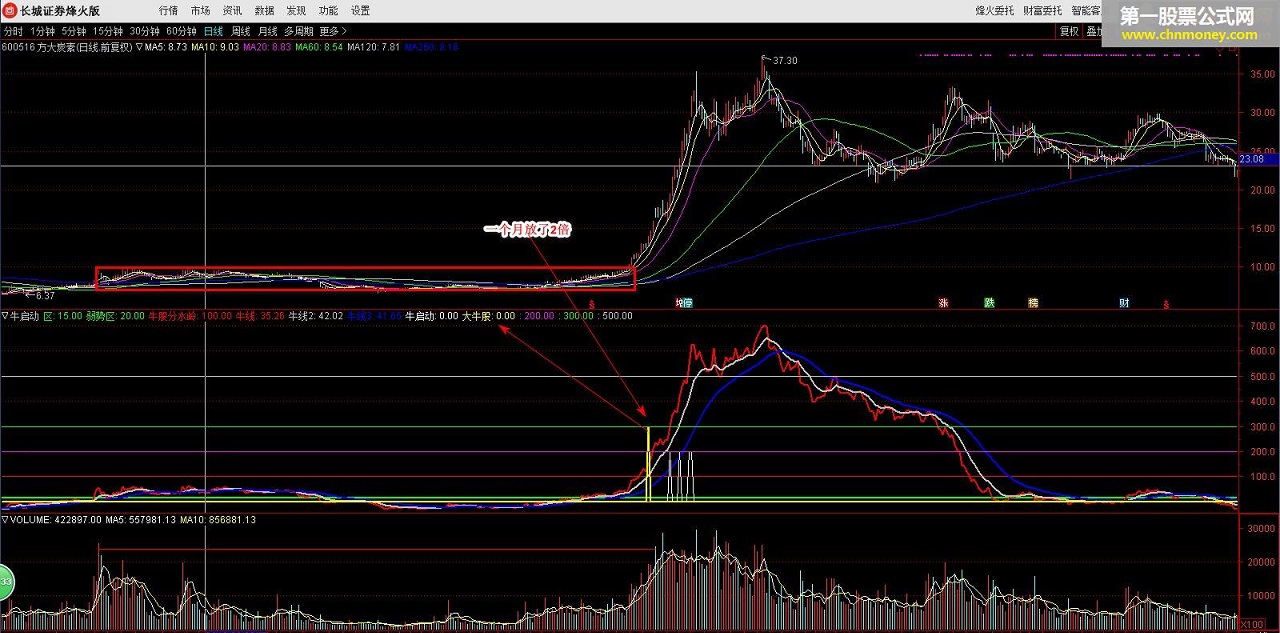The image size is (1280, 633).
Task: Open the 市场 menu
Action: click(x=200, y=11)
